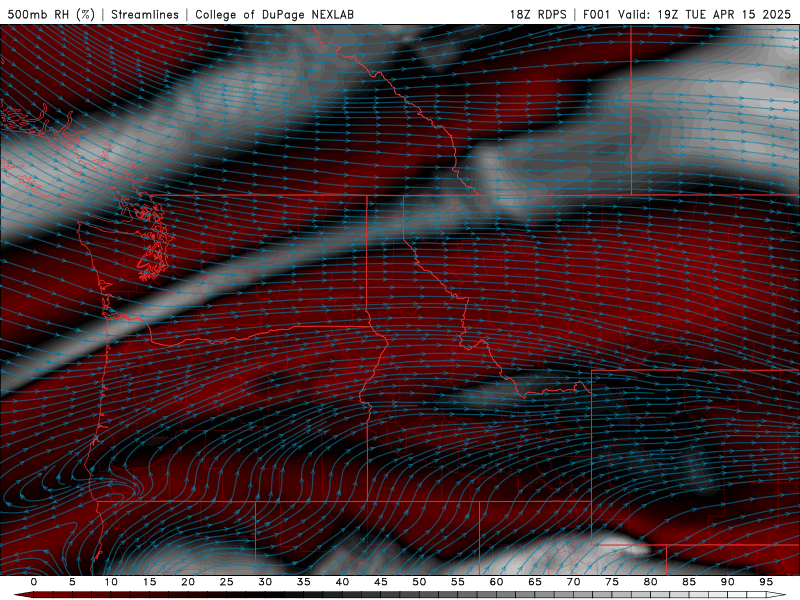800x600 pixels.
Task: Click the 'Streamlines' header label
Action: [x=145, y=14]
